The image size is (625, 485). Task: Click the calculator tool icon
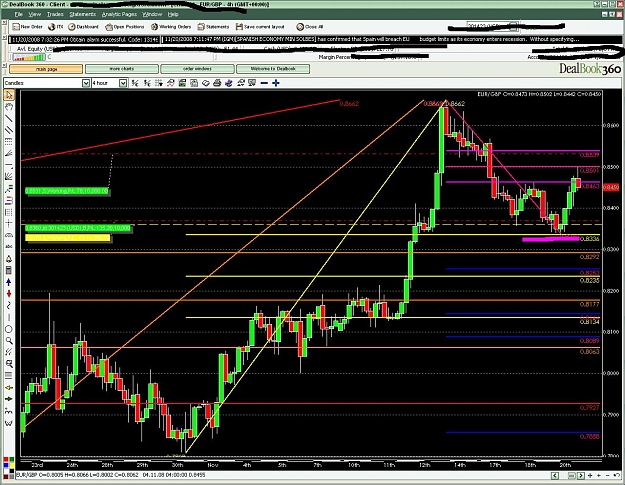(x=9, y=271)
